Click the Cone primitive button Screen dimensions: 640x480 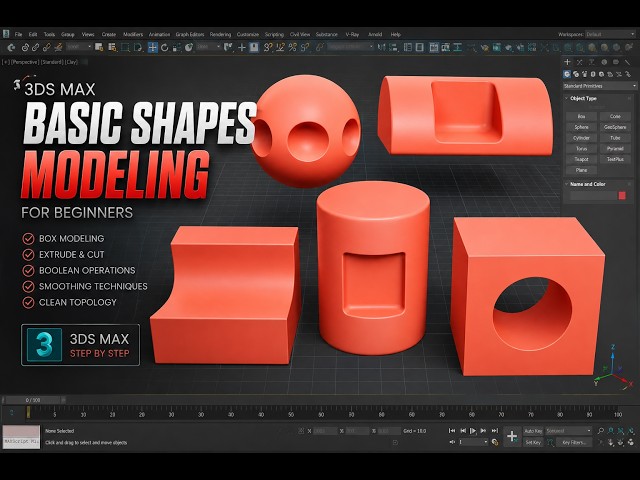click(615, 116)
